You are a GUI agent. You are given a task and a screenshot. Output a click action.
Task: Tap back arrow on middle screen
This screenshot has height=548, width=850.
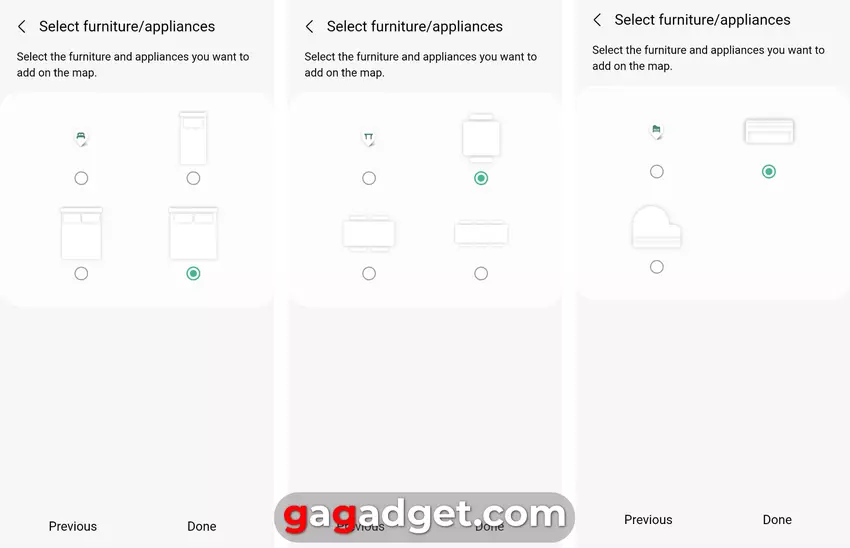tap(310, 27)
